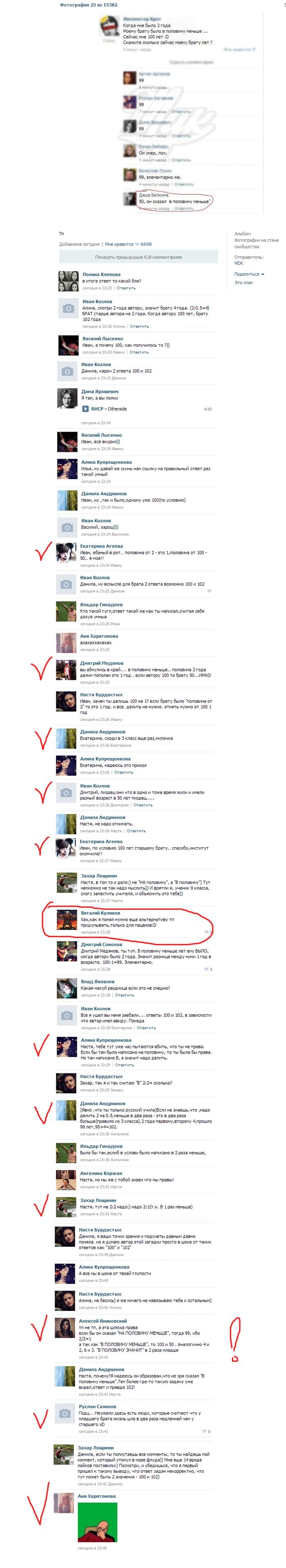The image size is (286, 1568).
Task: Like Виталий Куликов's circled comment heart
Action: point(207,932)
